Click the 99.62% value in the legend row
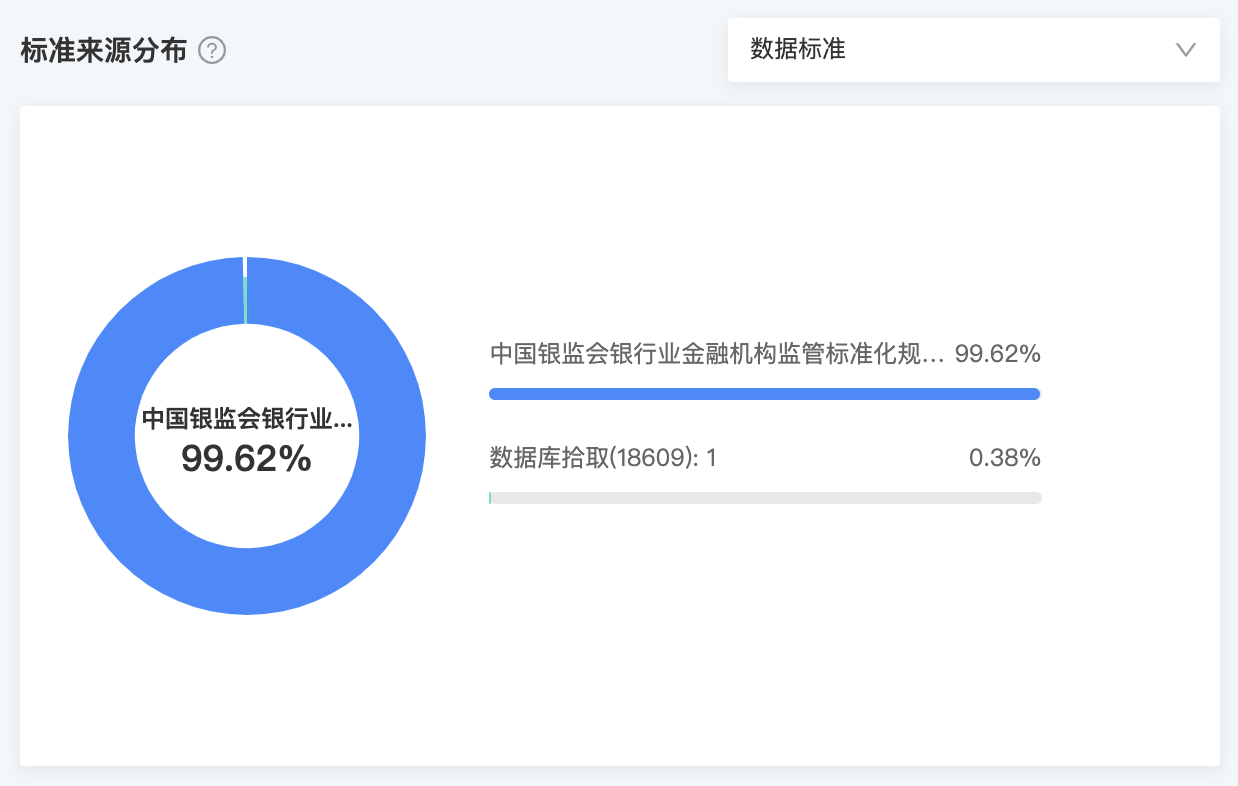This screenshot has width=1238, height=786. tap(998, 354)
